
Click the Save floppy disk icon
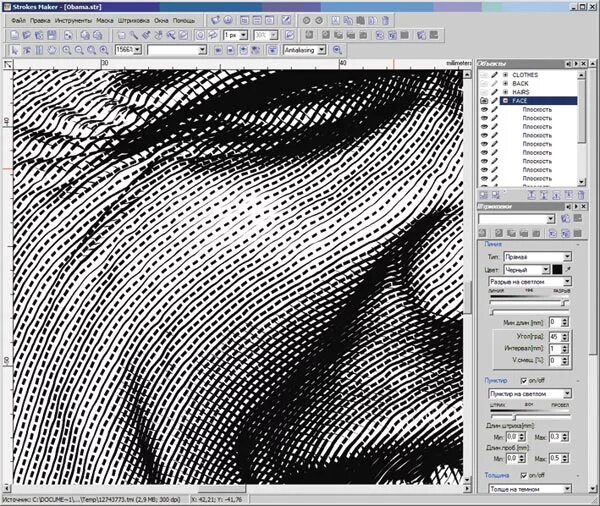tap(52, 36)
